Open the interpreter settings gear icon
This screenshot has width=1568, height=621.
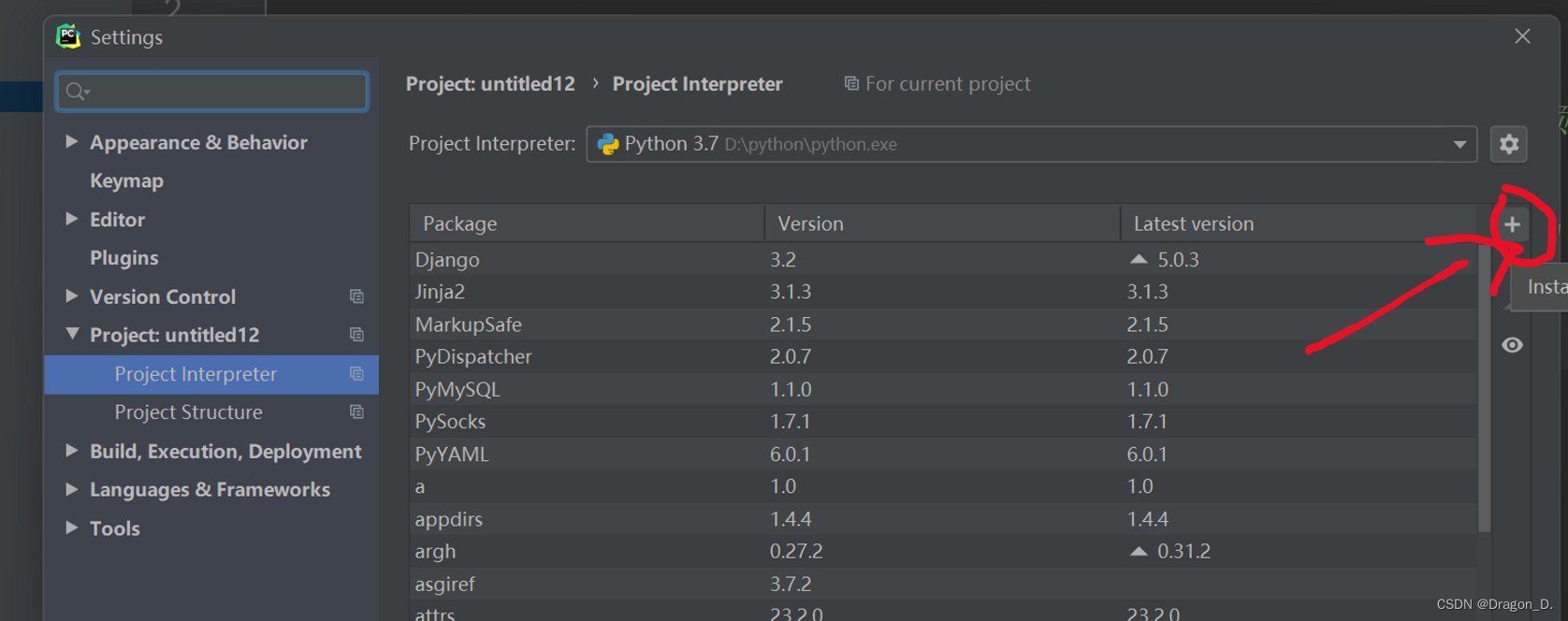(1508, 144)
